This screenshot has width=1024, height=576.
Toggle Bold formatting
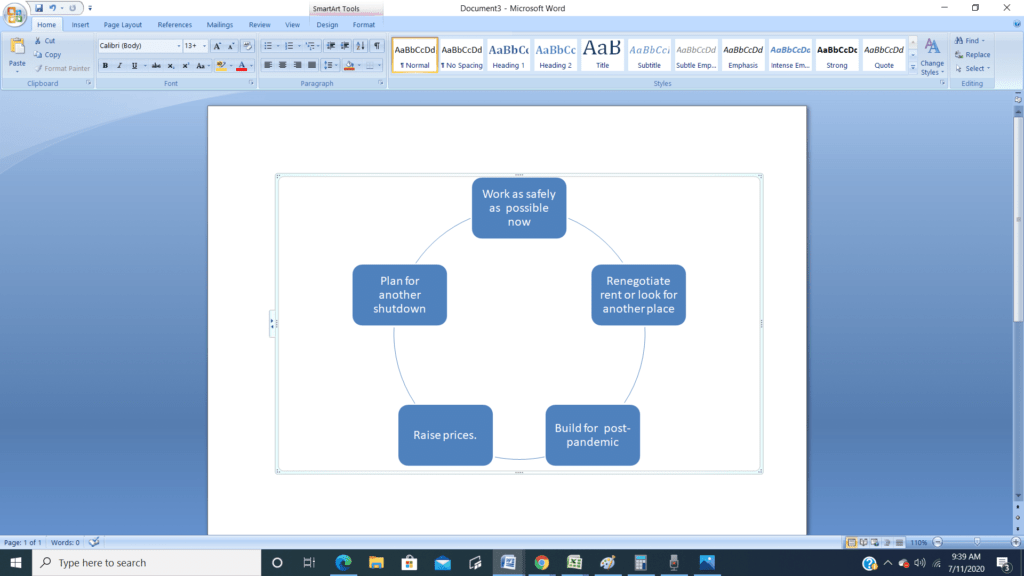click(x=105, y=66)
